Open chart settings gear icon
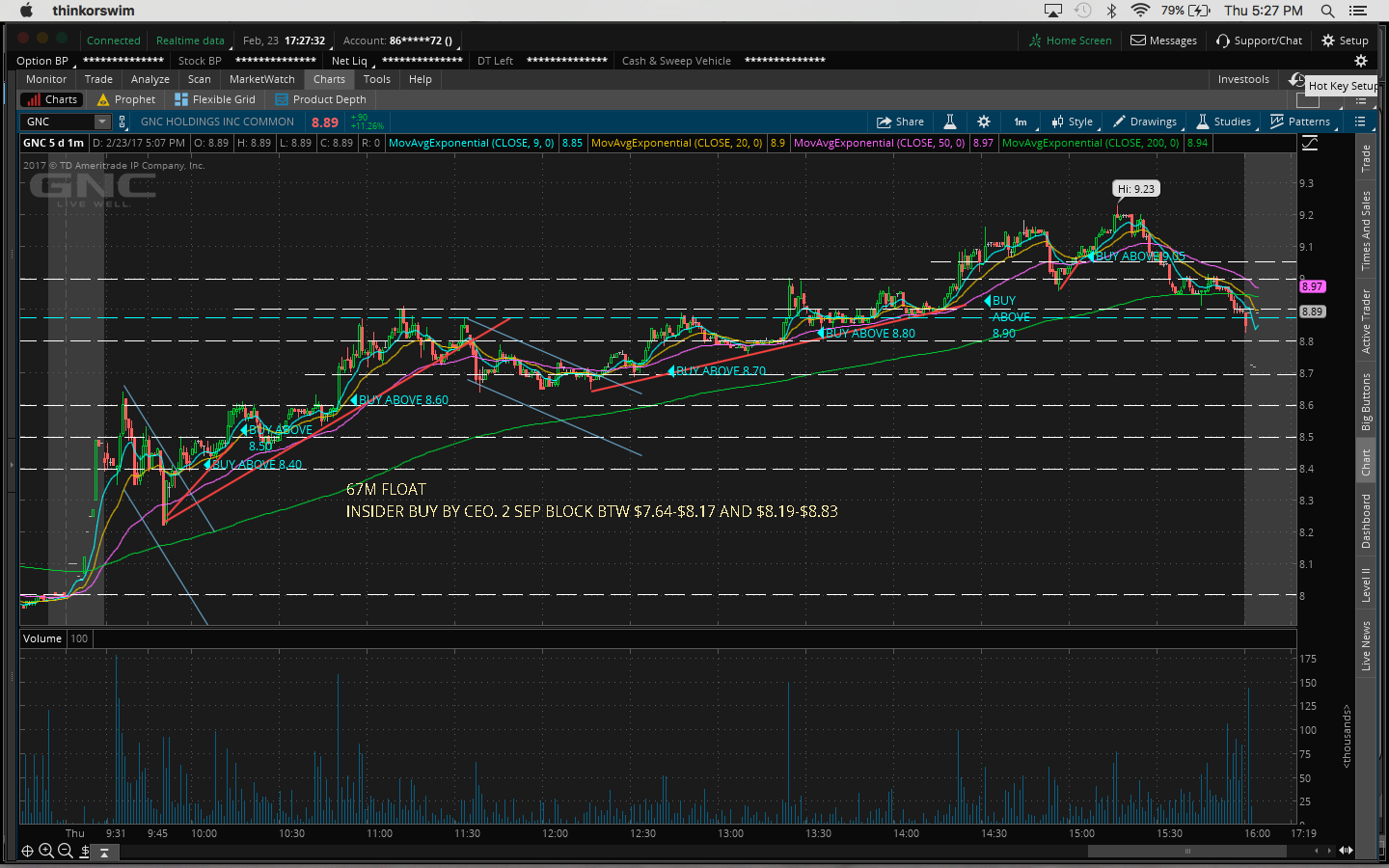 [x=983, y=122]
